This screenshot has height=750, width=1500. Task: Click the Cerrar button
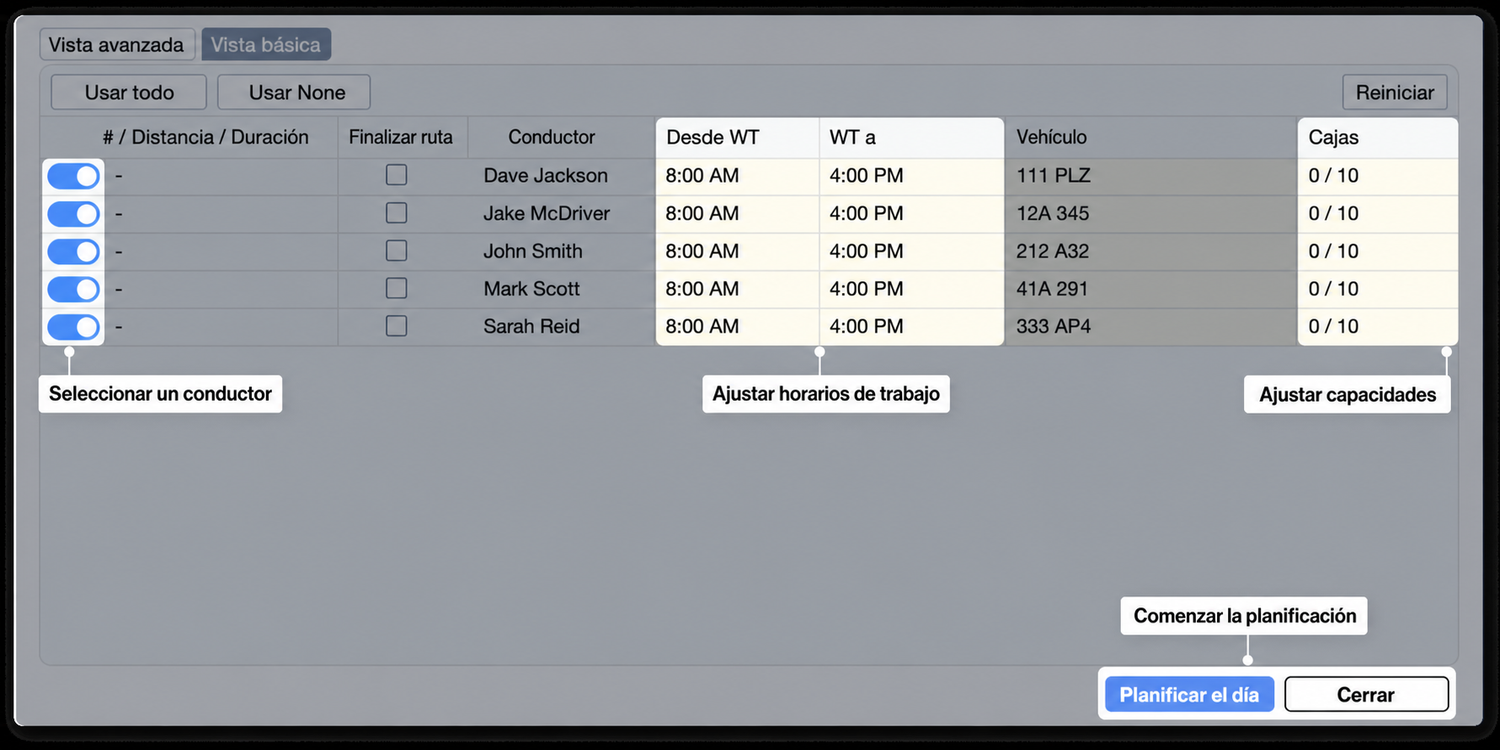1366,694
